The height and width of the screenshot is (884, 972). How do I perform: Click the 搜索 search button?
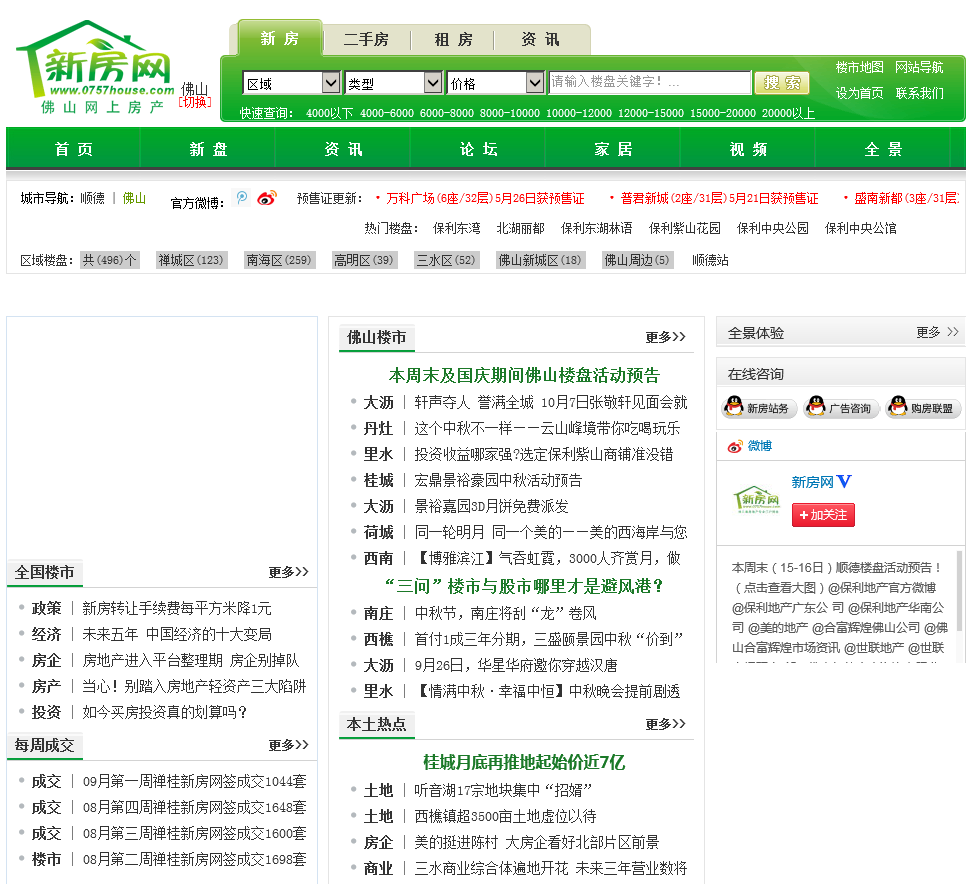click(782, 82)
